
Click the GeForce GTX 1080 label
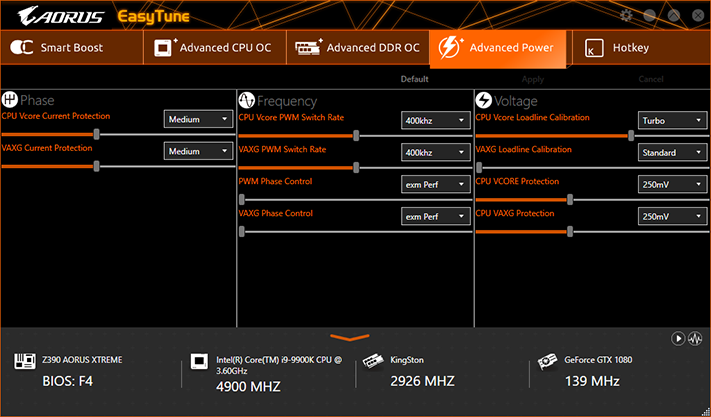click(x=598, y=360)
